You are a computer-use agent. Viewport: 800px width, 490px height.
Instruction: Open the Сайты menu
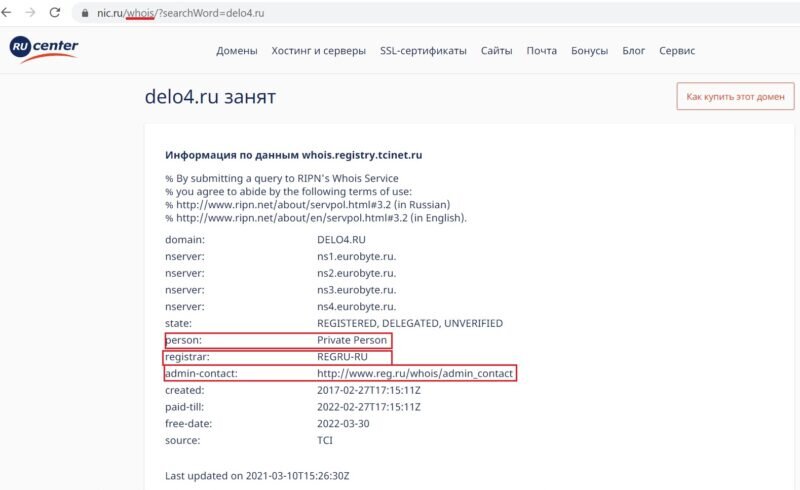496,51
